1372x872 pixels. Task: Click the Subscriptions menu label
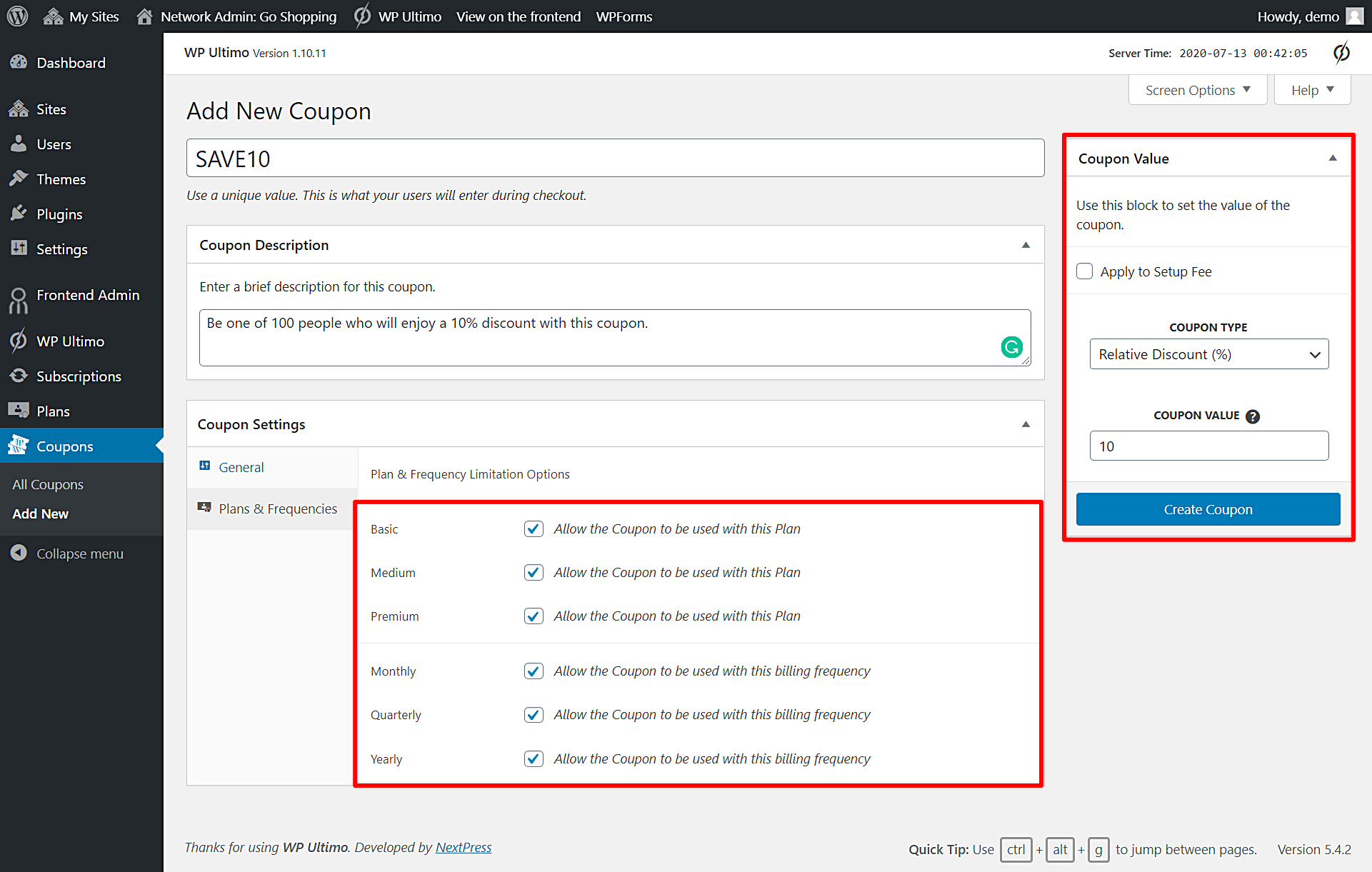[x=79, y=376]
